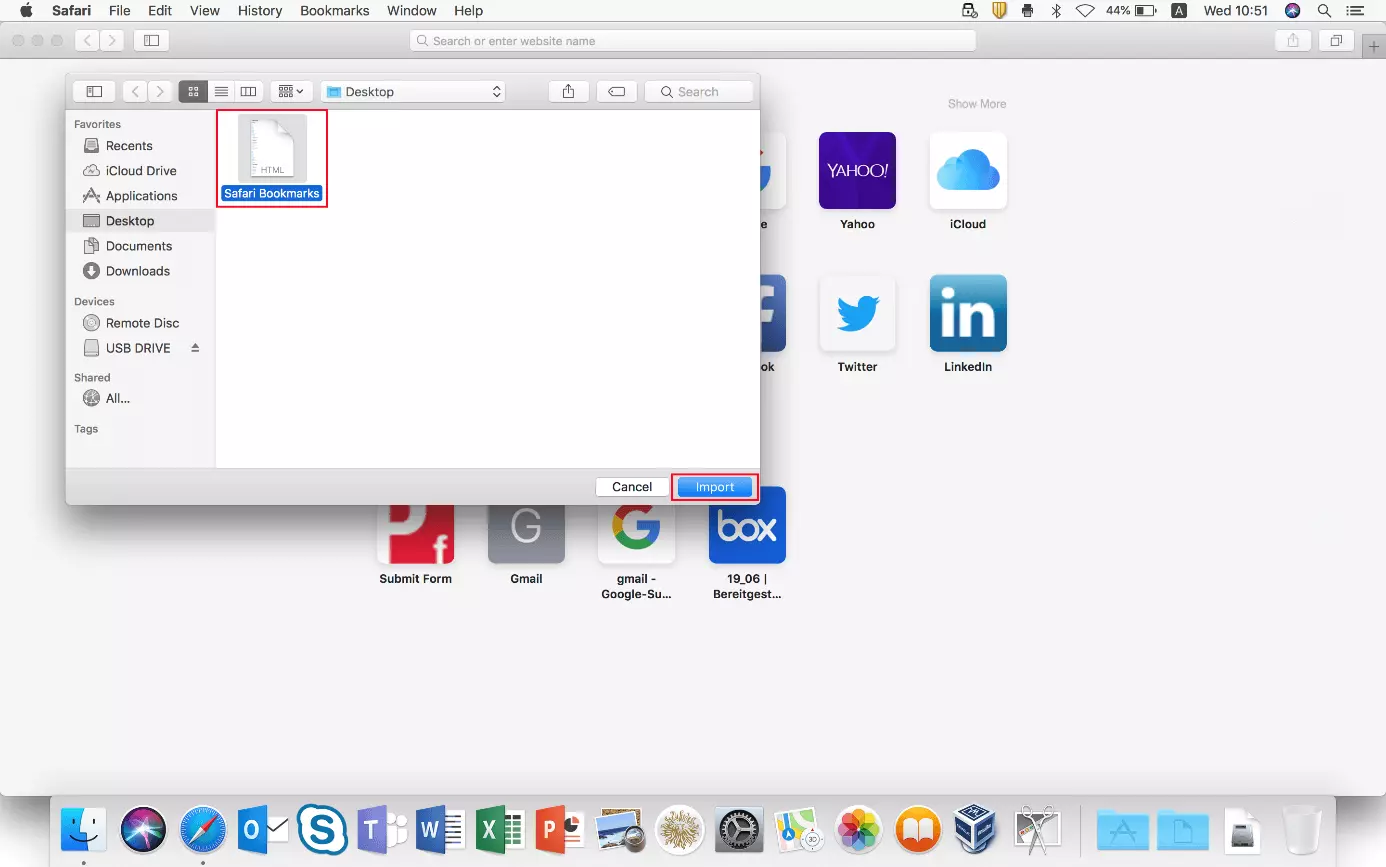The width and height of the screenshot is (1386, 867).
Task: Select USB DRIVE under Devices
Action: tap(138, 348)
